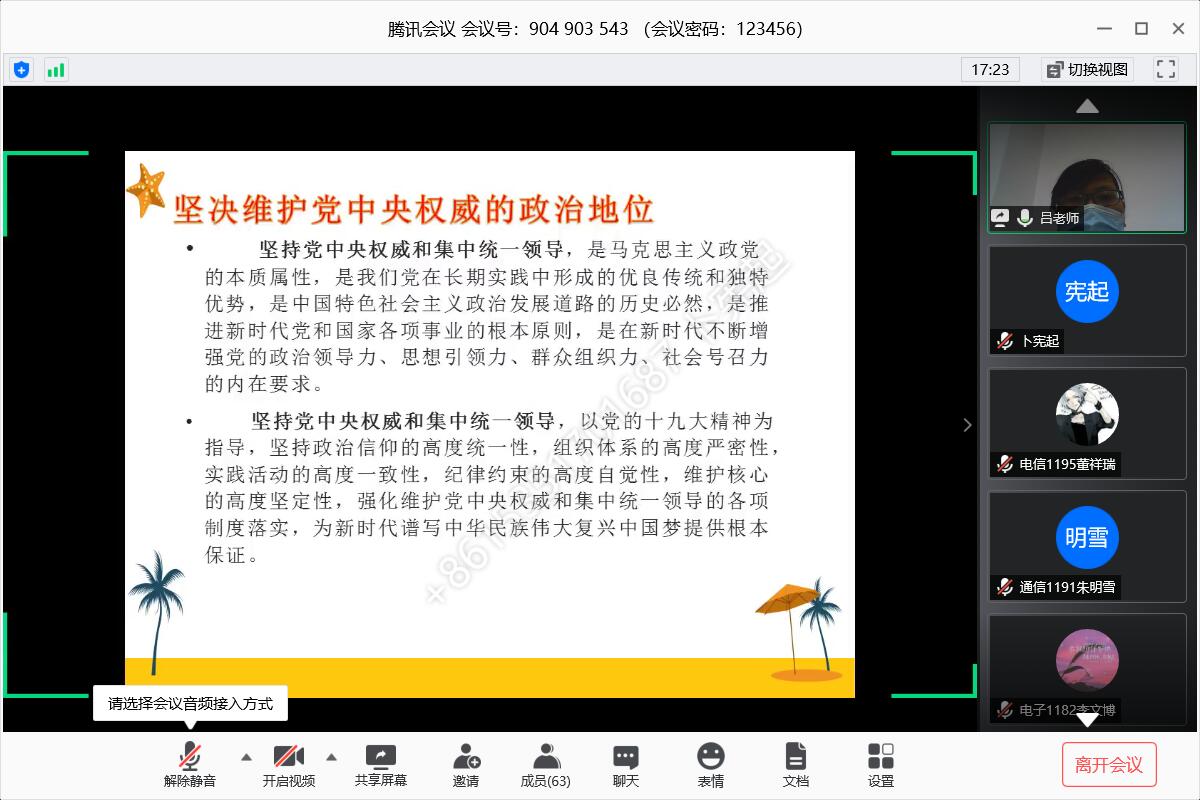The image size is (1200, 800).
Task: Open the documents (文档) icon
Action: pos(796,765)
